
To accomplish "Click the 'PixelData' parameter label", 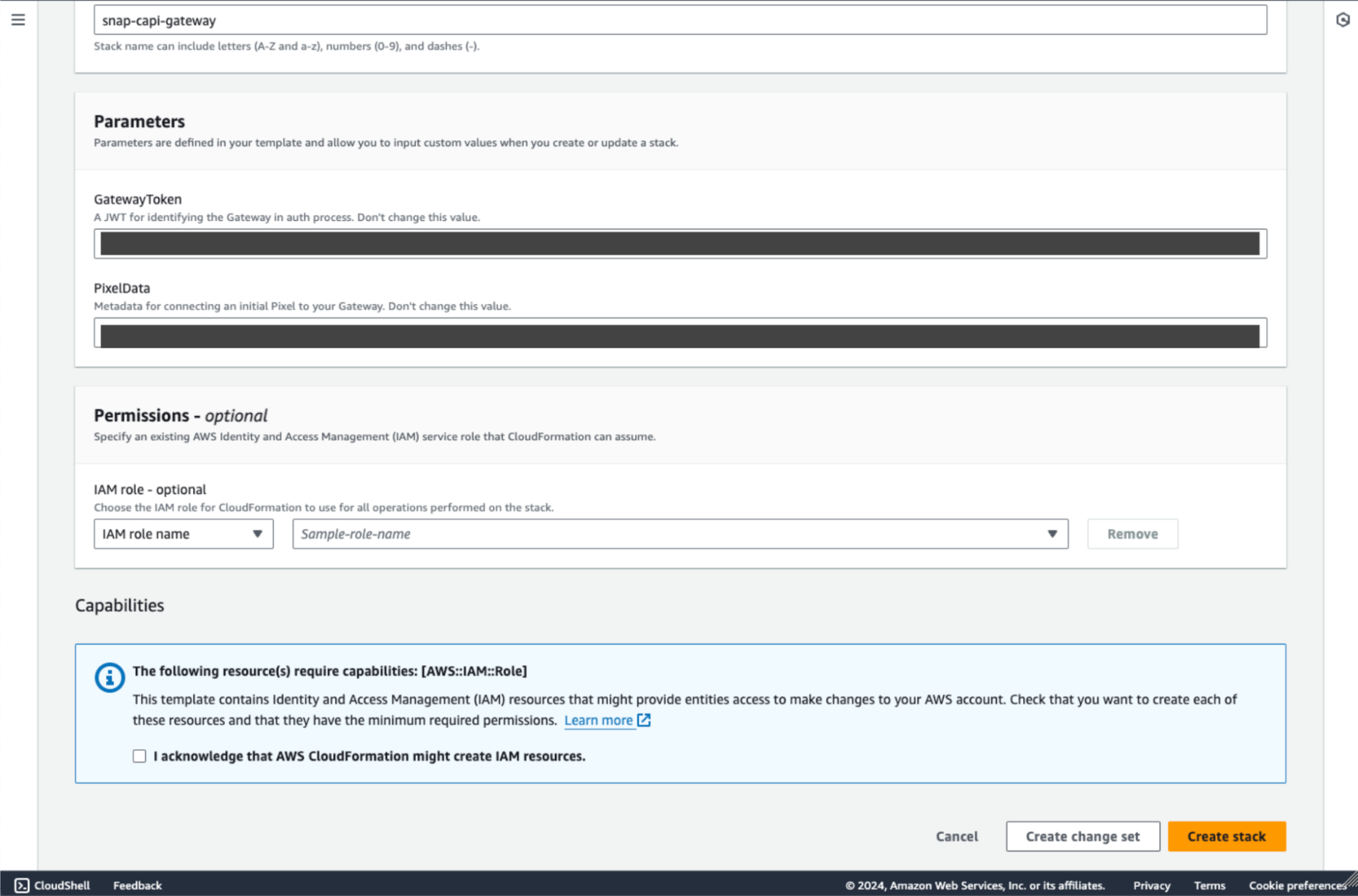I will pos(122,288).
